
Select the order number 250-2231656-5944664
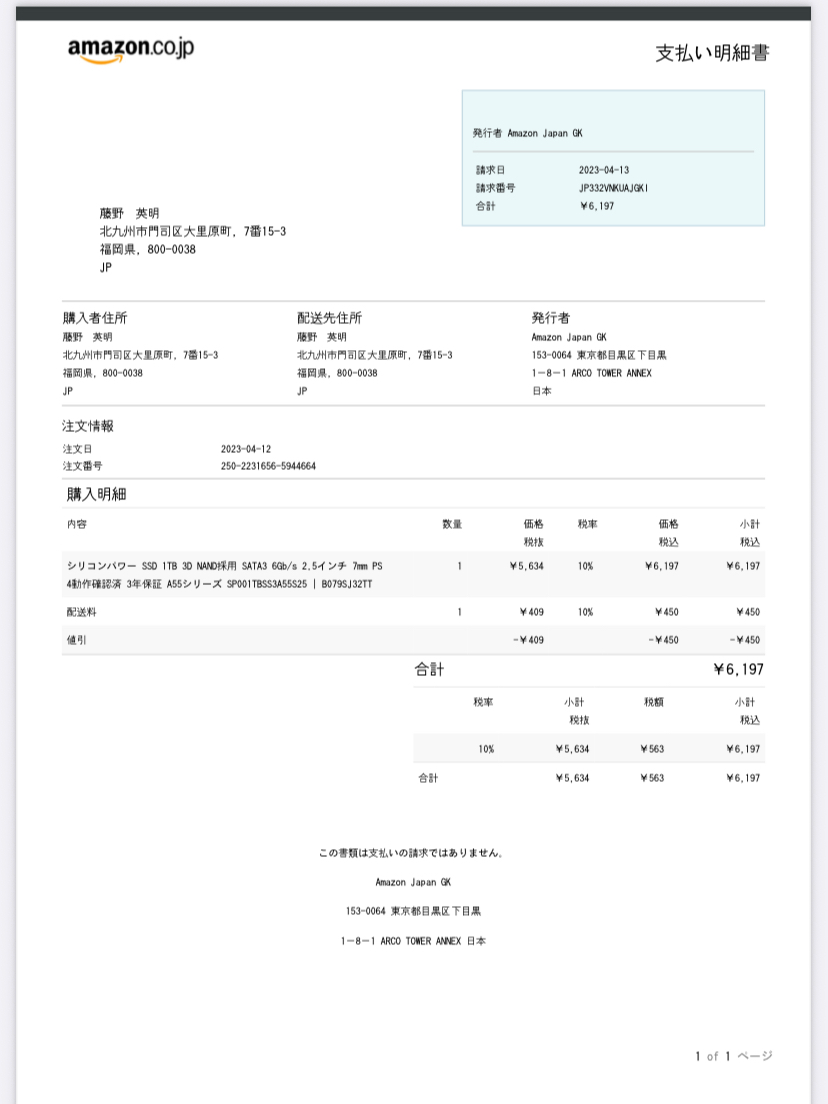click(x=268, y=466)
